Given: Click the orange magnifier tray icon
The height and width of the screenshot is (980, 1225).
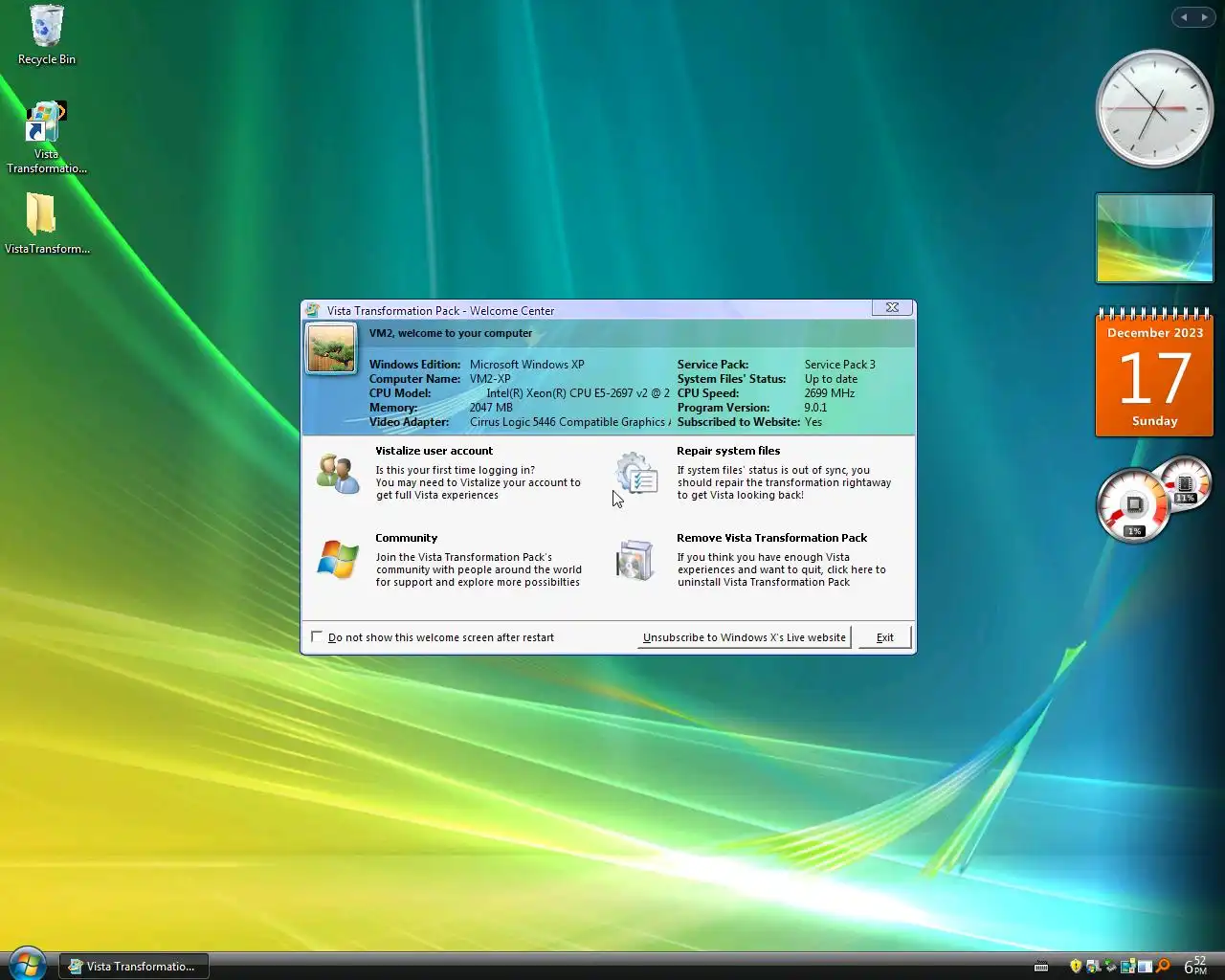Looking at the screenshot, I should point(1163,967).
